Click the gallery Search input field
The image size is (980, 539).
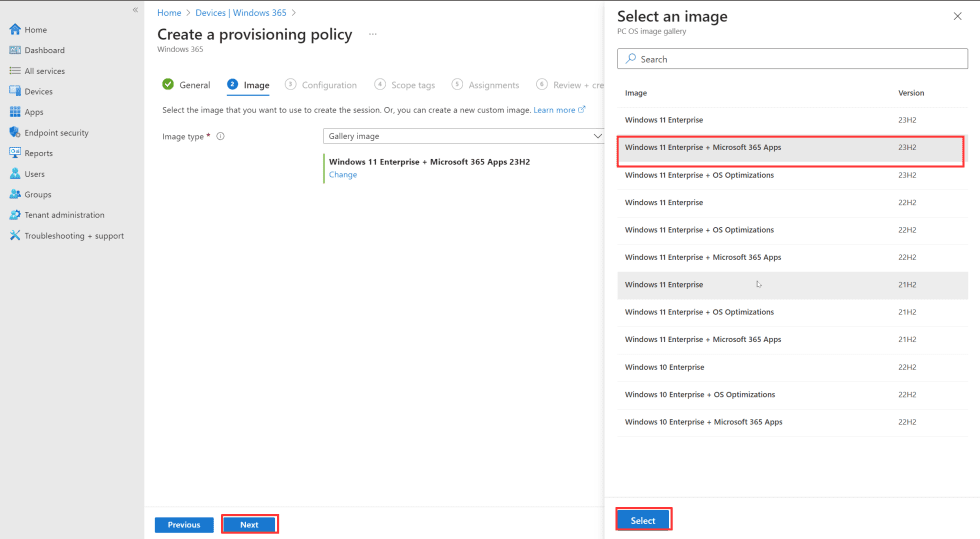(x=792, y=59)
